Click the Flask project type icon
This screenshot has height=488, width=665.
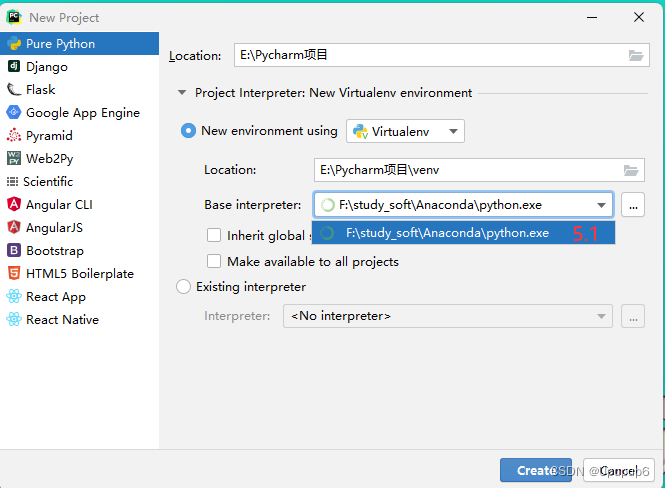coord(14,89)
